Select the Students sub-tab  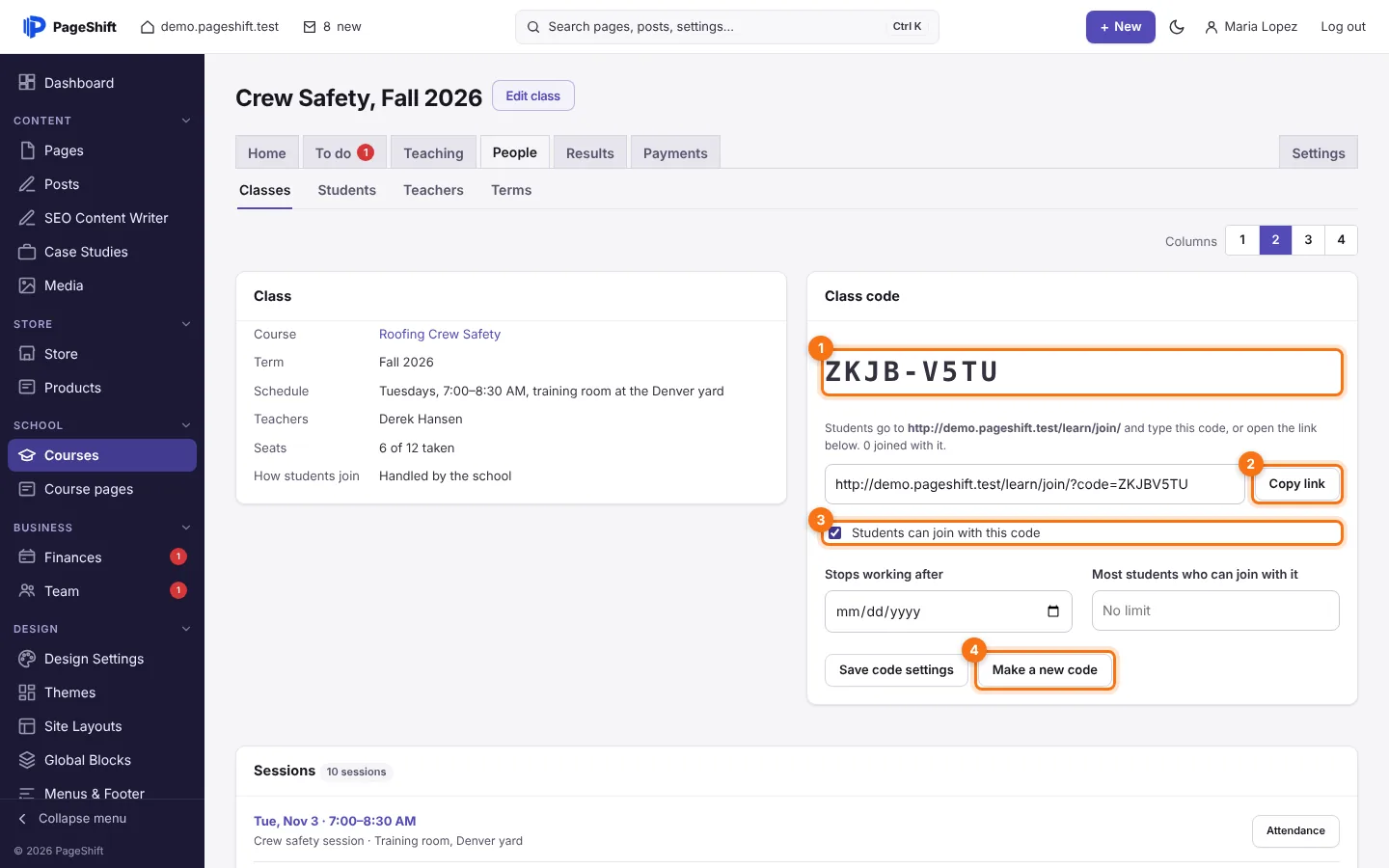[x=347, y=190]
